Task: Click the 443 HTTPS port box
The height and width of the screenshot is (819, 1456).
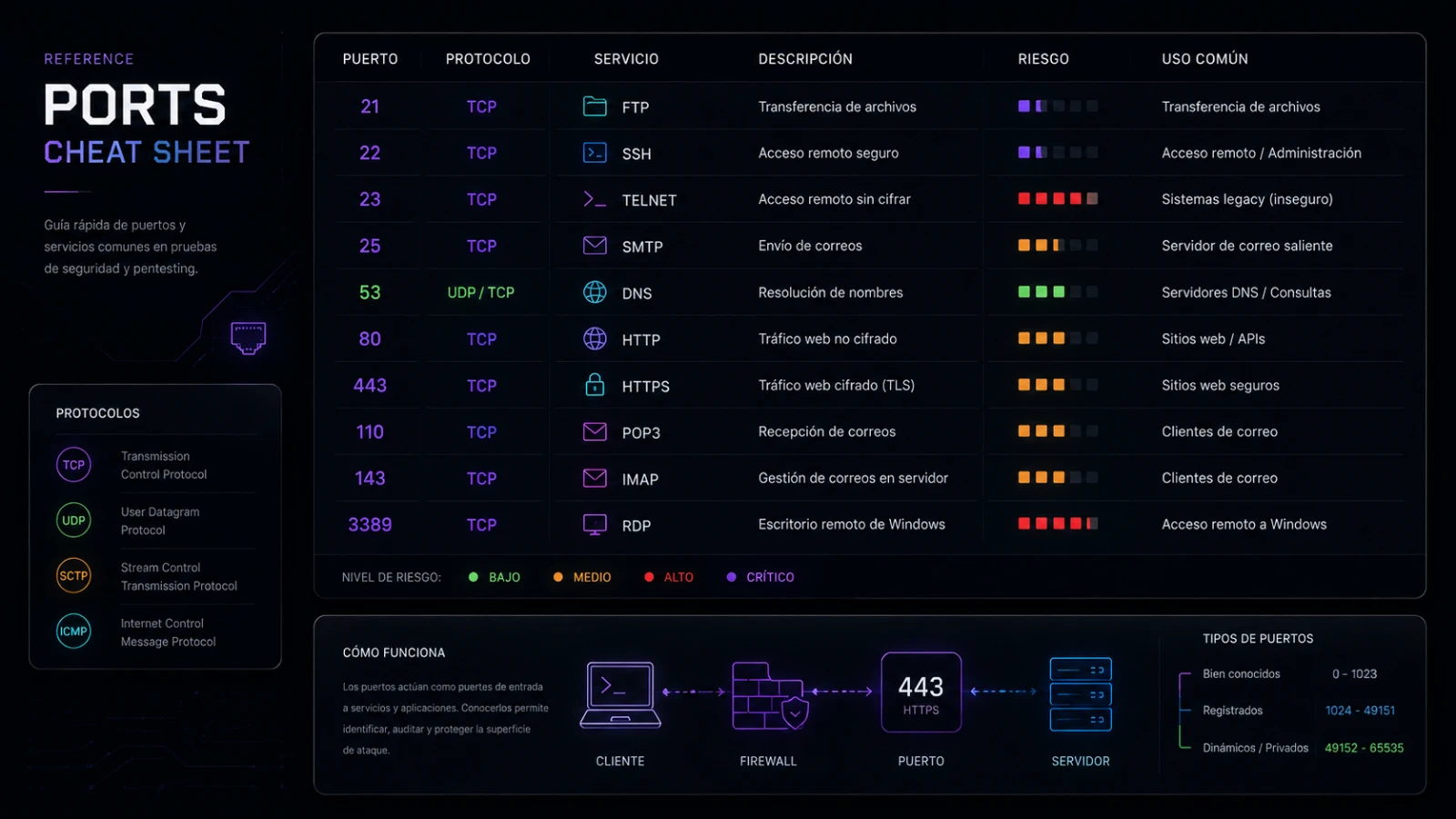Action: (x=921, y=693)
